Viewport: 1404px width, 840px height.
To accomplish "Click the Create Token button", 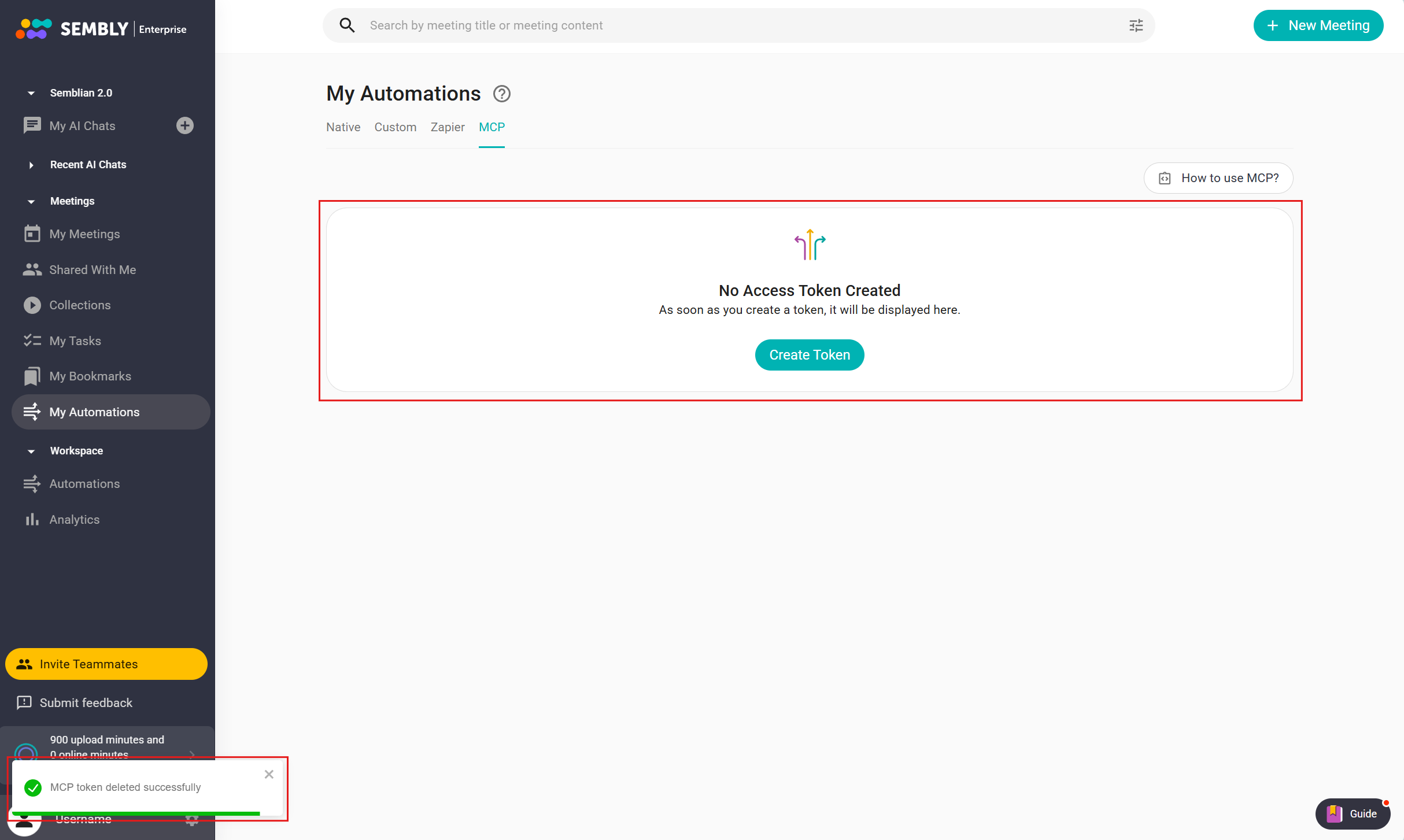I will 809,355.
